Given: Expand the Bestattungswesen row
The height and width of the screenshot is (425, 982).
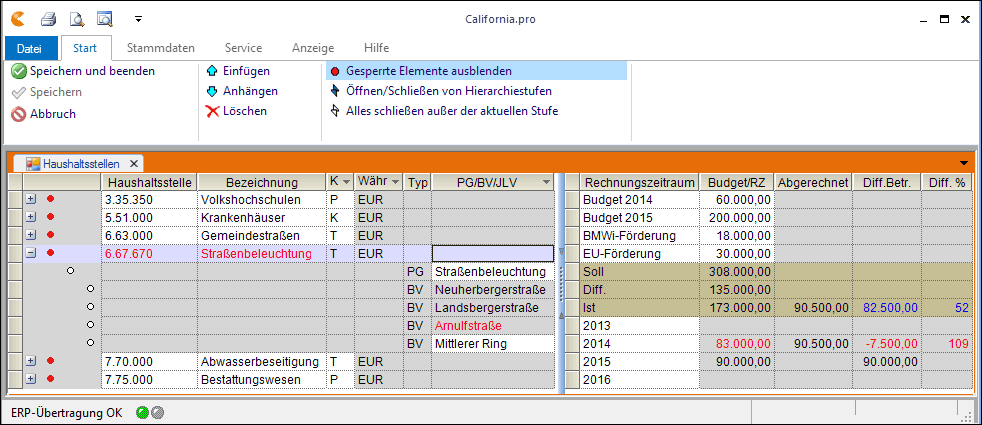Looking at the screenshot, I should click(31, 379).
